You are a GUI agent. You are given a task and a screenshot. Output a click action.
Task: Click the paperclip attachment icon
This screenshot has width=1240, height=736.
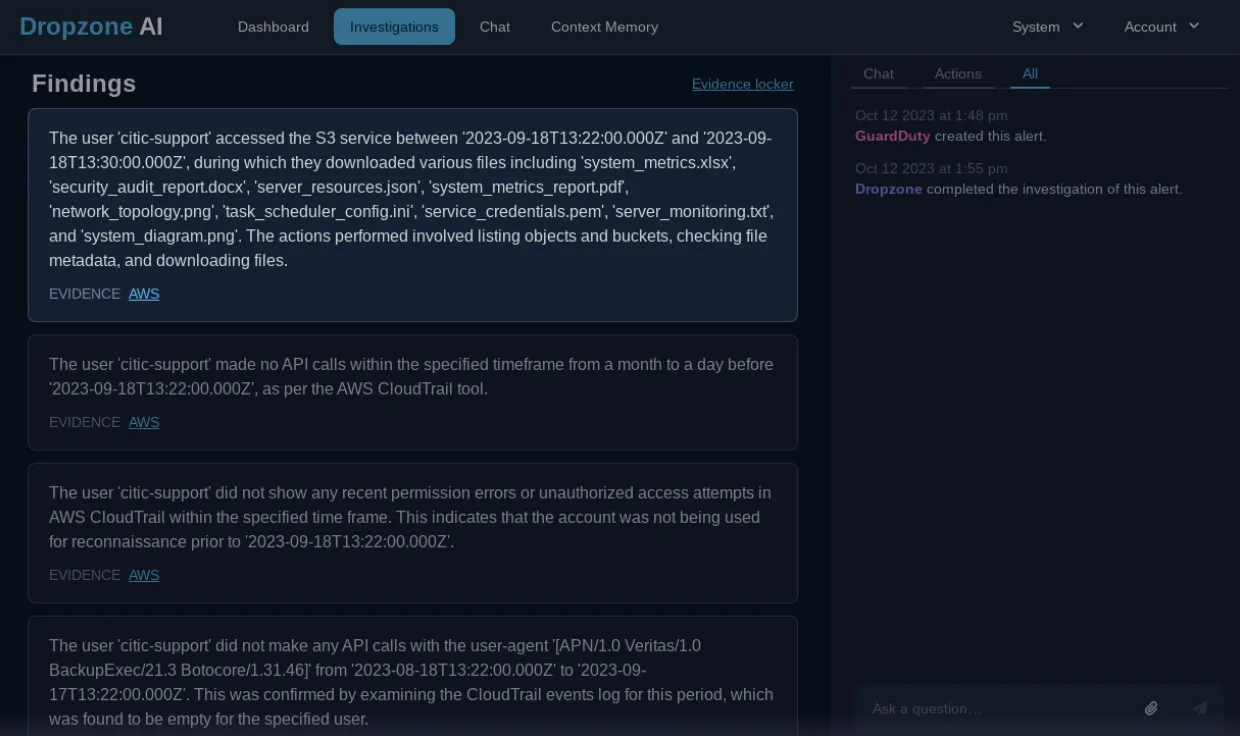1151,707
